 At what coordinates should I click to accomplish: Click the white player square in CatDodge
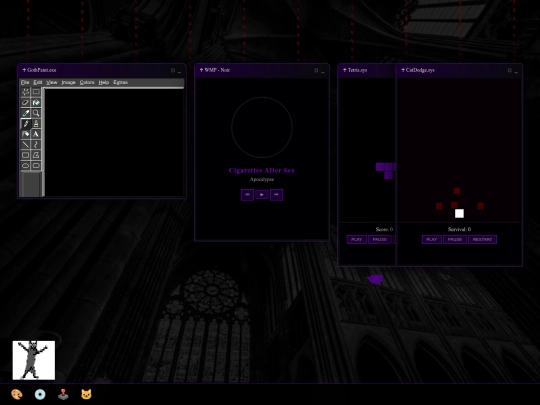(x=459, y=214)
